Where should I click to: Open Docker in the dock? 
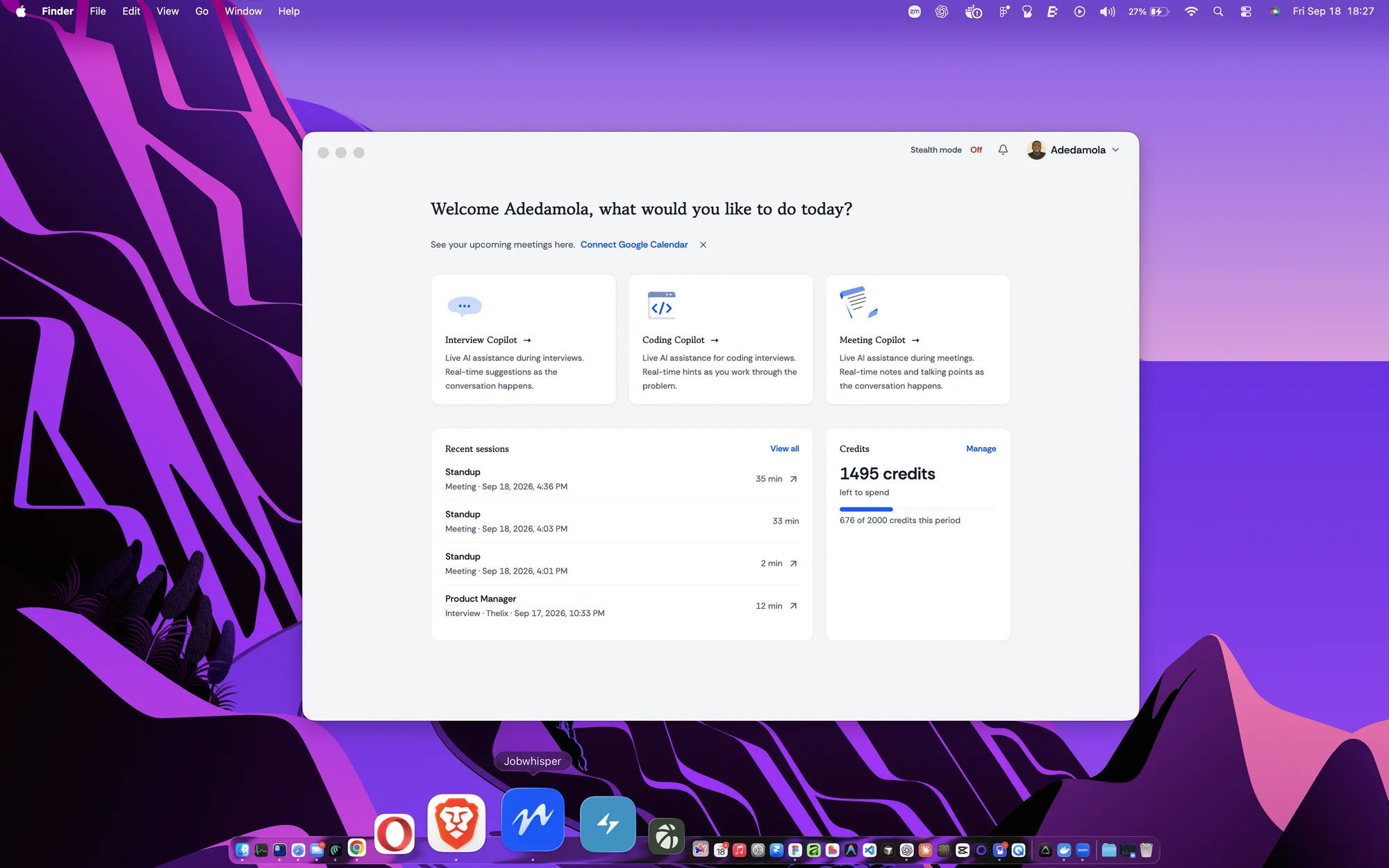(1064, 850)
